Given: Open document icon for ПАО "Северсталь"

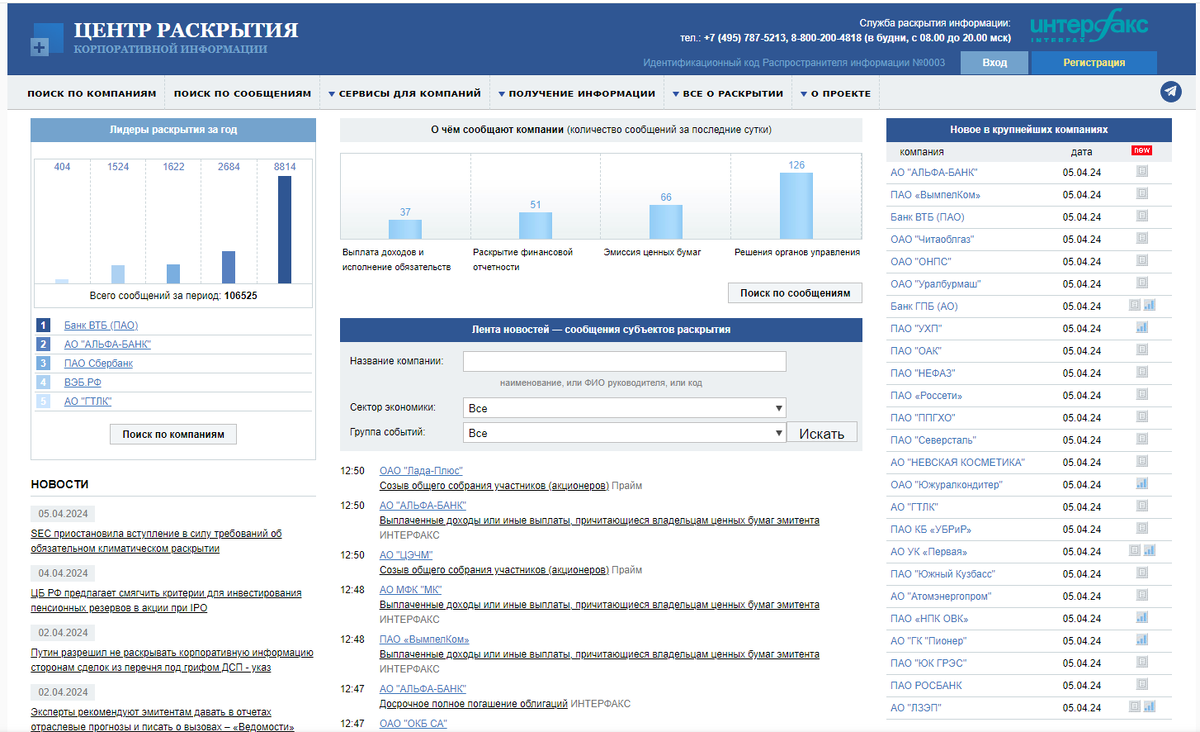Looking at the screenshot, I should pyautogui.click(x=1142, y=439).
